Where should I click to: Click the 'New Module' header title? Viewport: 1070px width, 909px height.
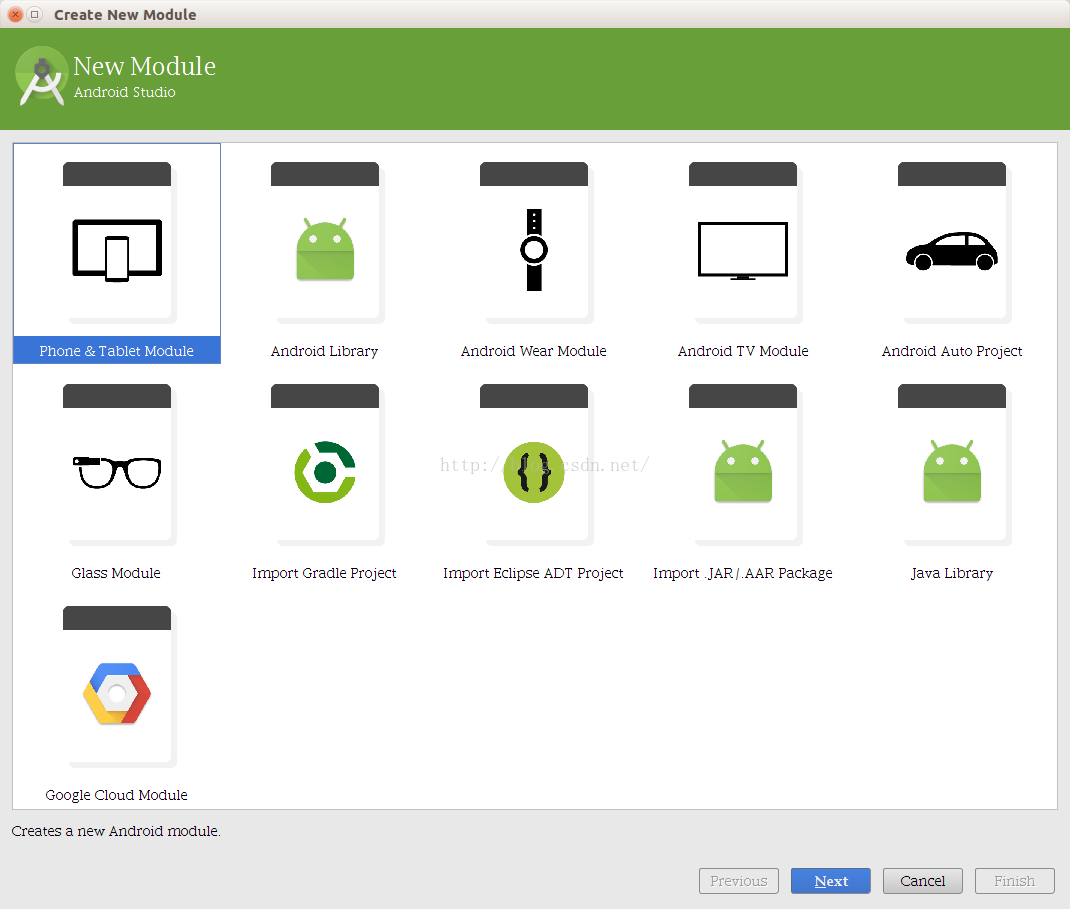(x=145, y=66)
